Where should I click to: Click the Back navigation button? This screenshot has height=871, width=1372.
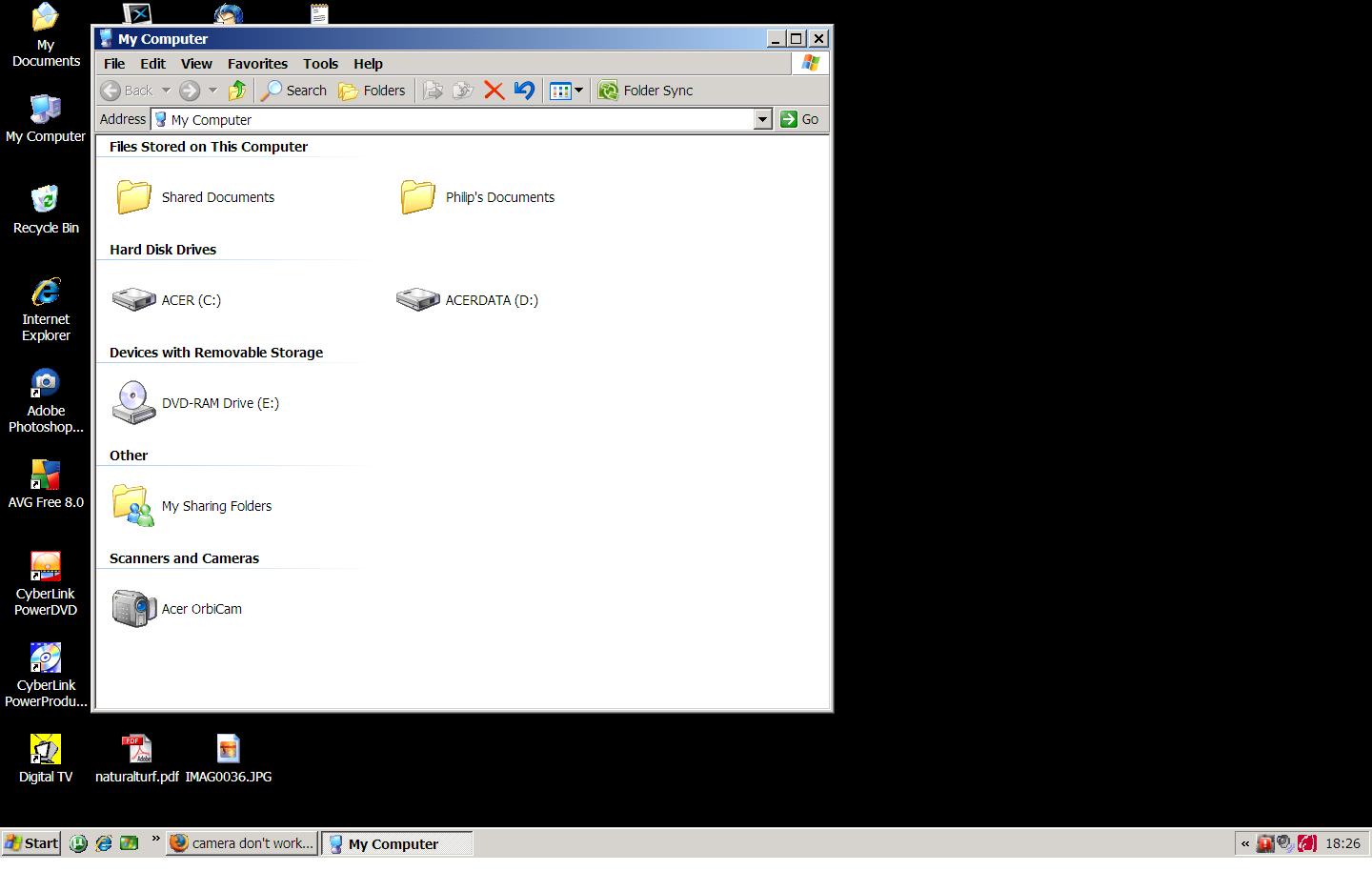click(128, 91)
